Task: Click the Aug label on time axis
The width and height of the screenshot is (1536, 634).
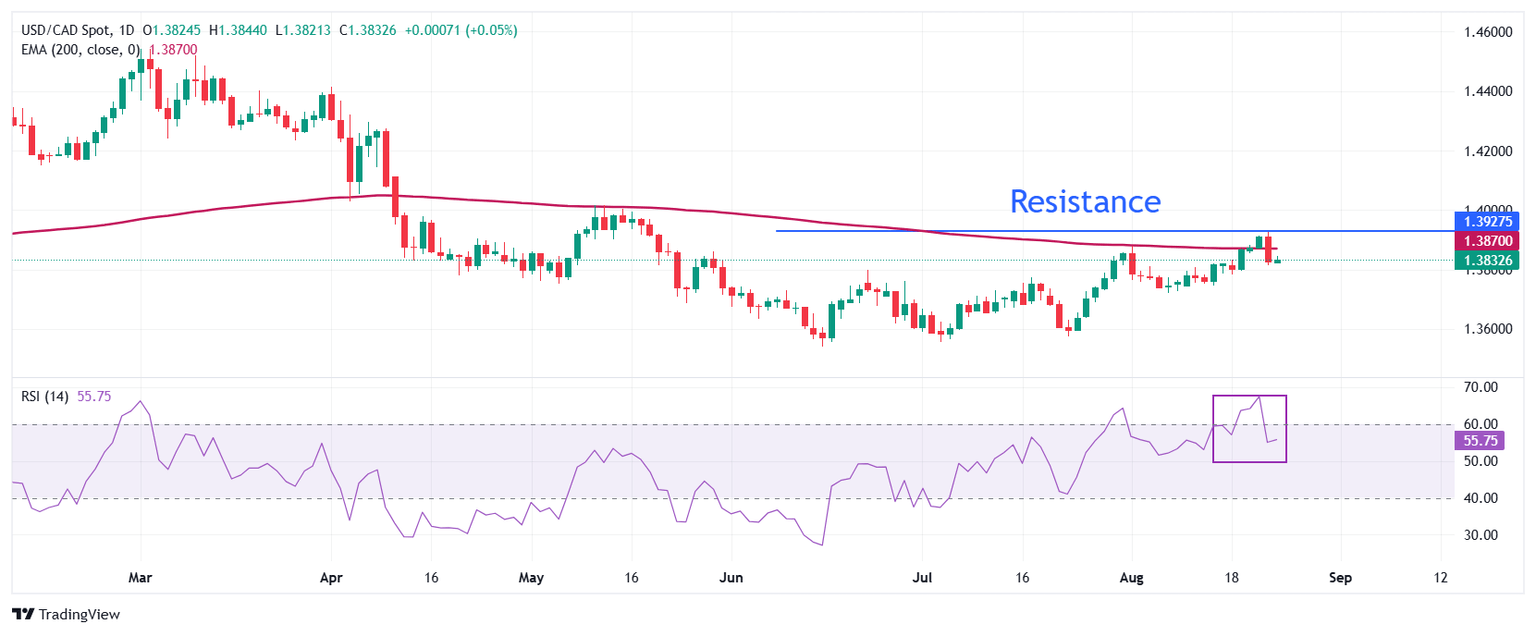Action: tap(1132, 578)
